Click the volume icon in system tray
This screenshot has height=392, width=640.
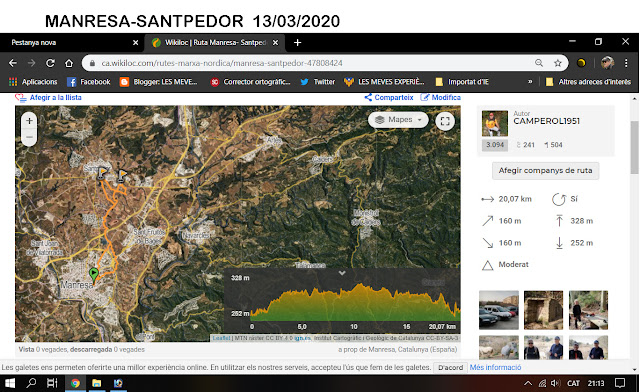[555, 383]
